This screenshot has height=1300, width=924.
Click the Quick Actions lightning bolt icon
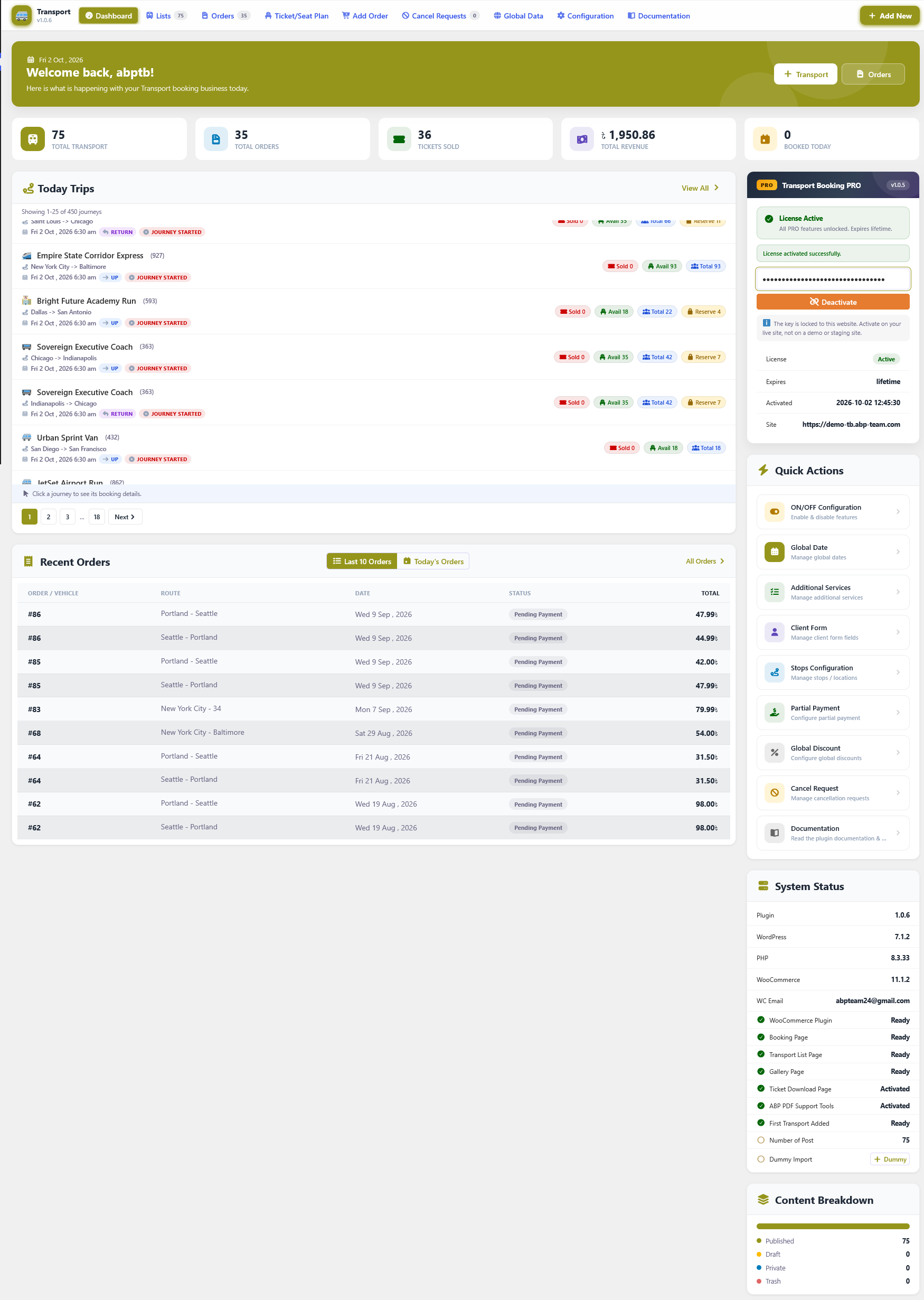(763, 470)
